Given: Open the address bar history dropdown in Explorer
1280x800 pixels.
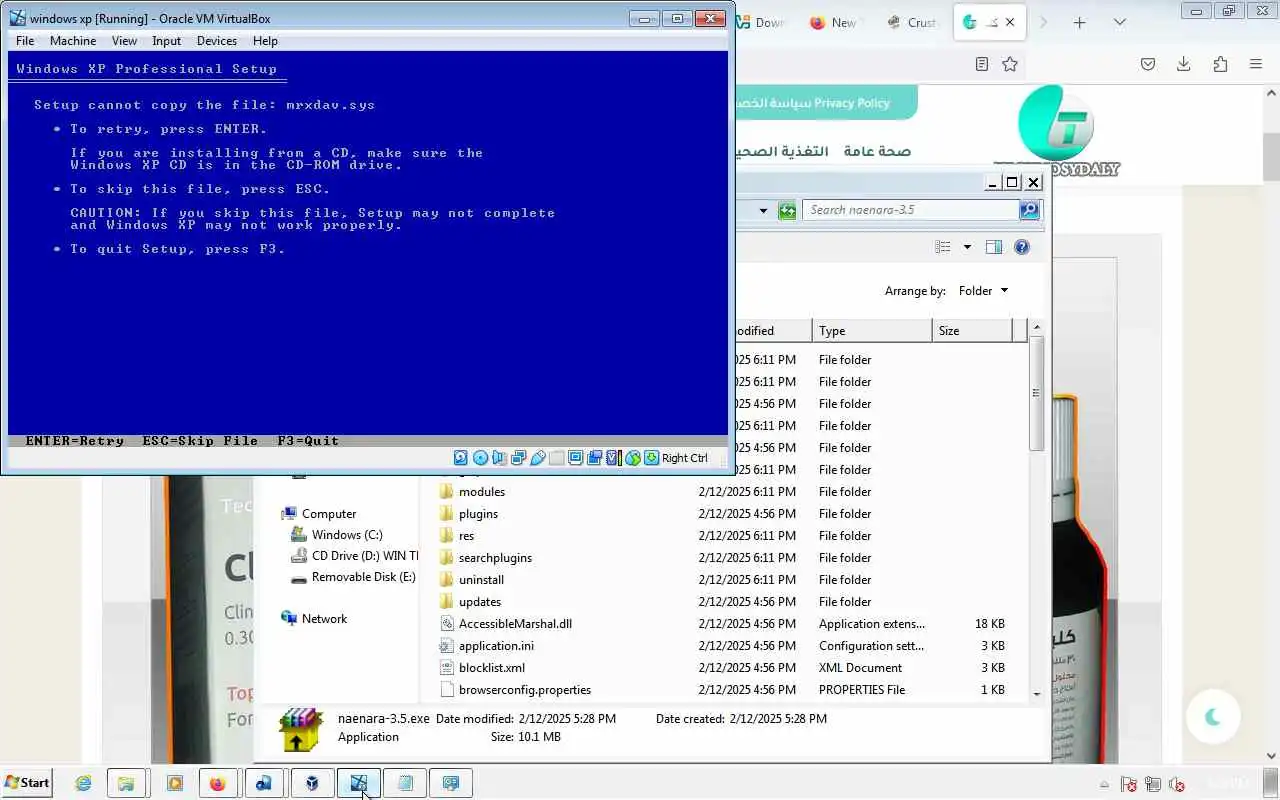Looking at the screenshot, I should pyautogui.click(x=763, y=210).
